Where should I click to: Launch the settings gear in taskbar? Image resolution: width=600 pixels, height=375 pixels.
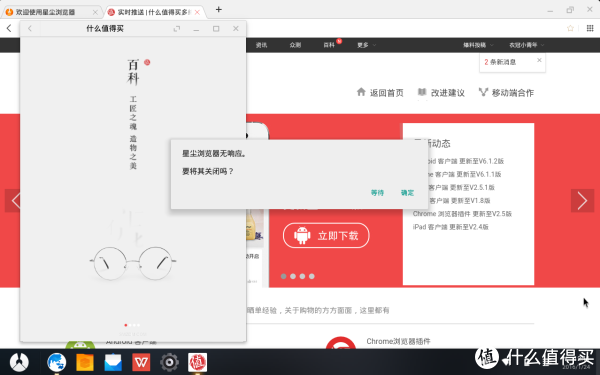[x=169, y=362]
